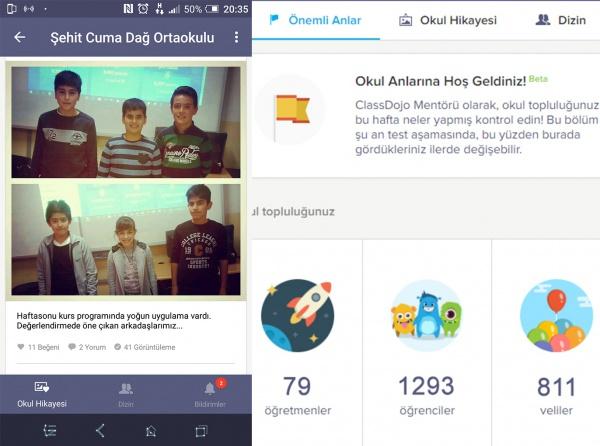
Task: Open the 2 Yorum comments
Action: coord(87,347)
